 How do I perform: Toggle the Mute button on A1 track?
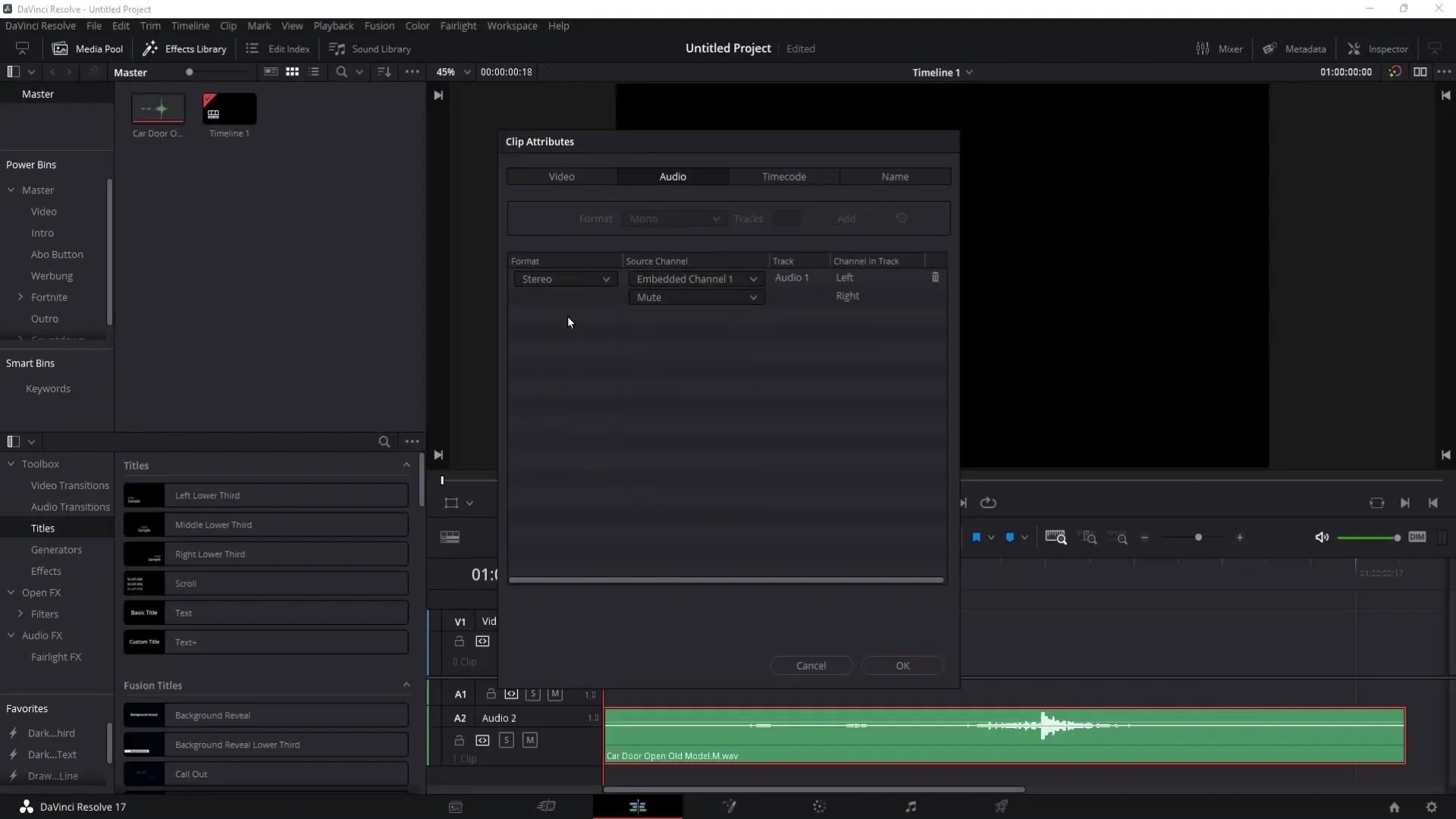[554, 693]
